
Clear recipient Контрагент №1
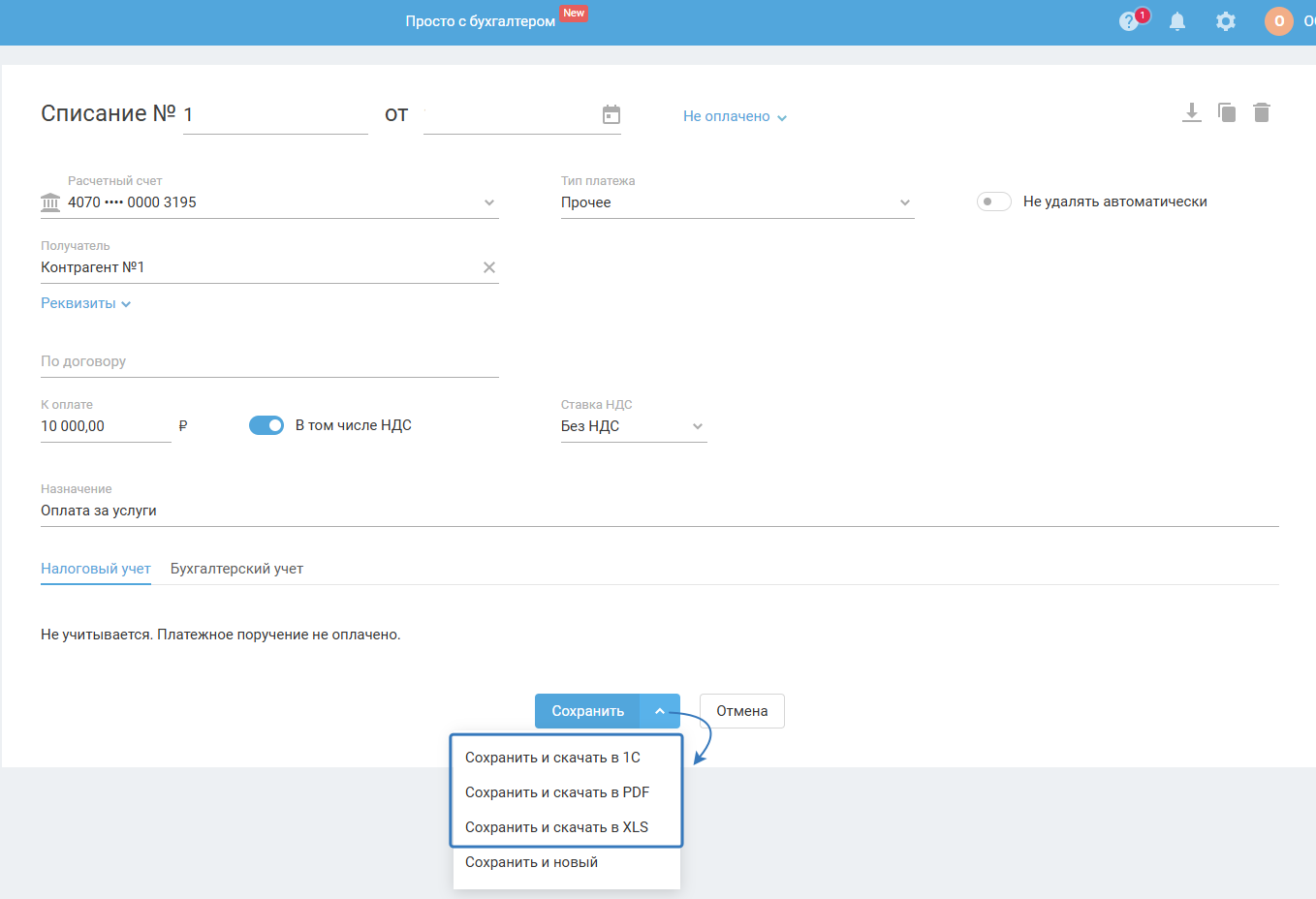[x=489, y=267]
